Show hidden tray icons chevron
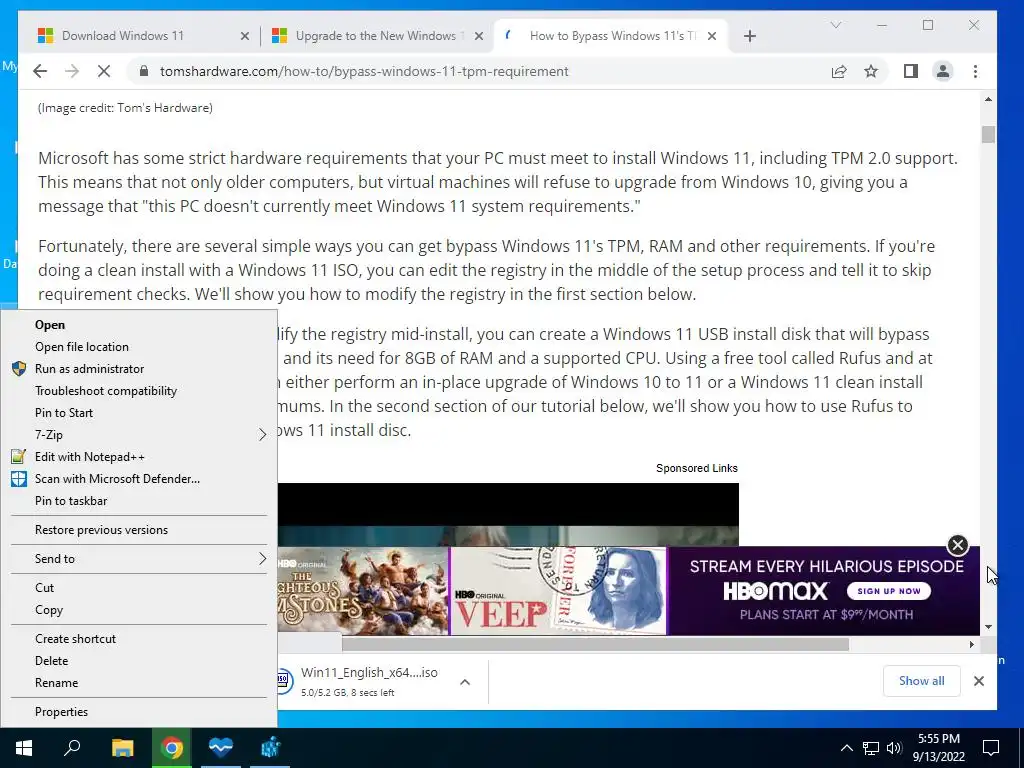Viewport: 1024px width, 768px height. coord(846,748)
